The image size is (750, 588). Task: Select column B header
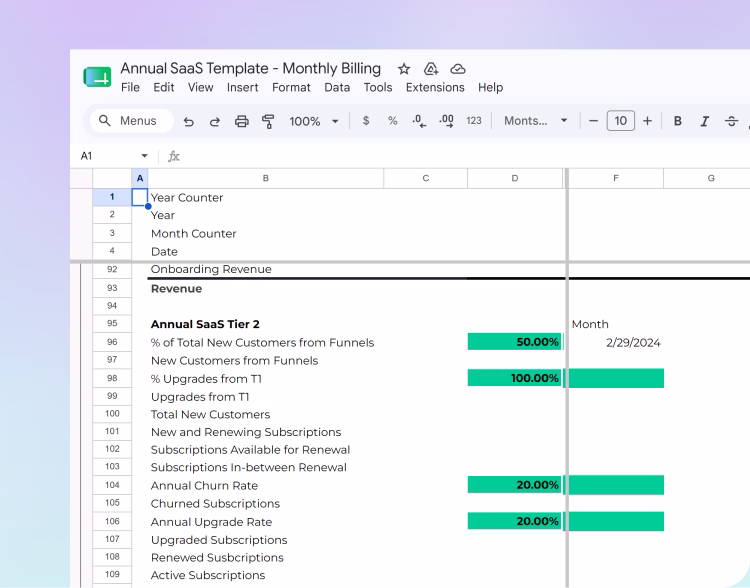(265, 178)
